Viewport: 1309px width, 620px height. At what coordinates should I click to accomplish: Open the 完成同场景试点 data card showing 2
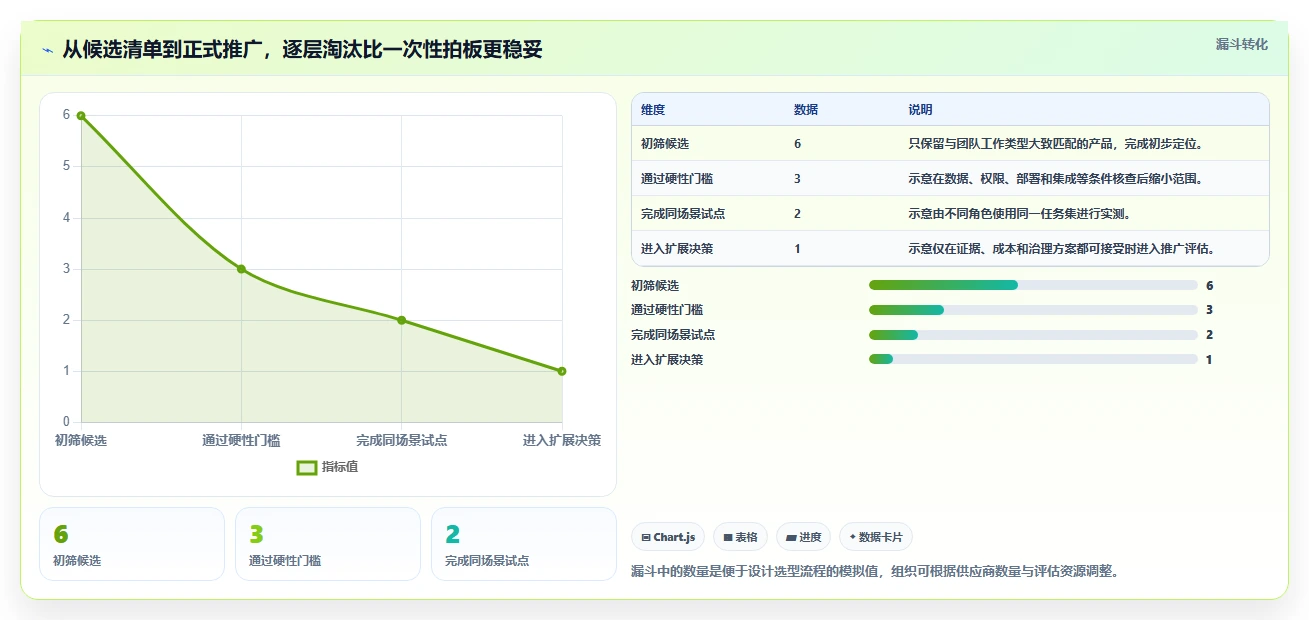coord(524,544)
